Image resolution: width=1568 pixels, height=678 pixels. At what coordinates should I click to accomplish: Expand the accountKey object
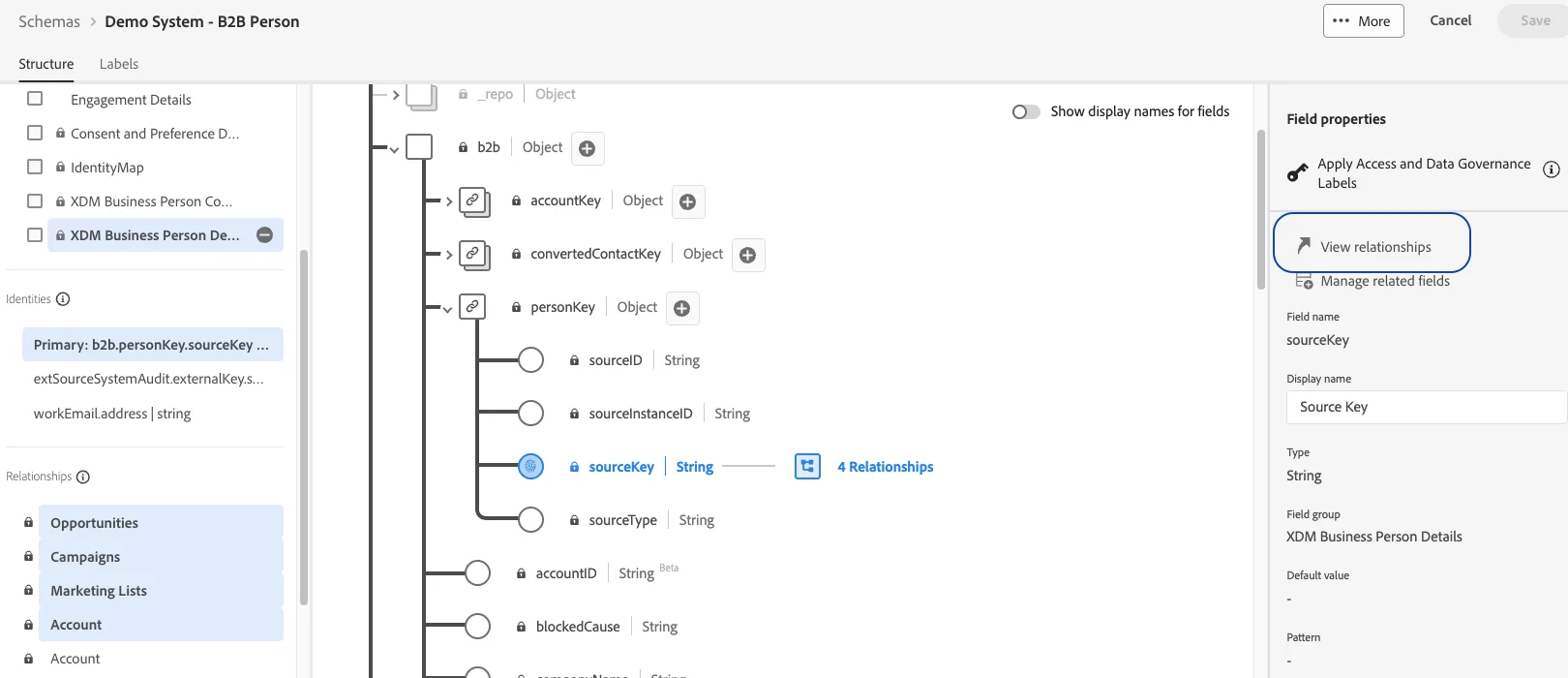[449, 201]
